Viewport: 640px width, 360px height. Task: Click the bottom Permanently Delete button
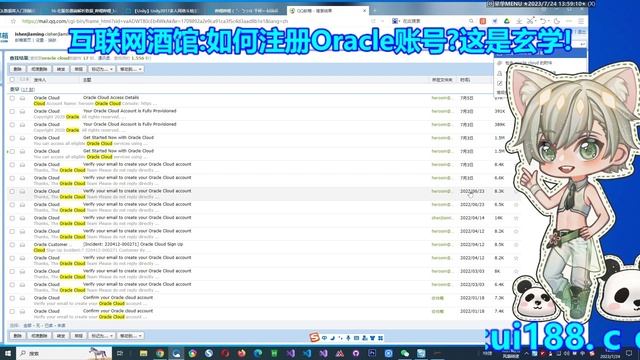[x=39, y=336]
